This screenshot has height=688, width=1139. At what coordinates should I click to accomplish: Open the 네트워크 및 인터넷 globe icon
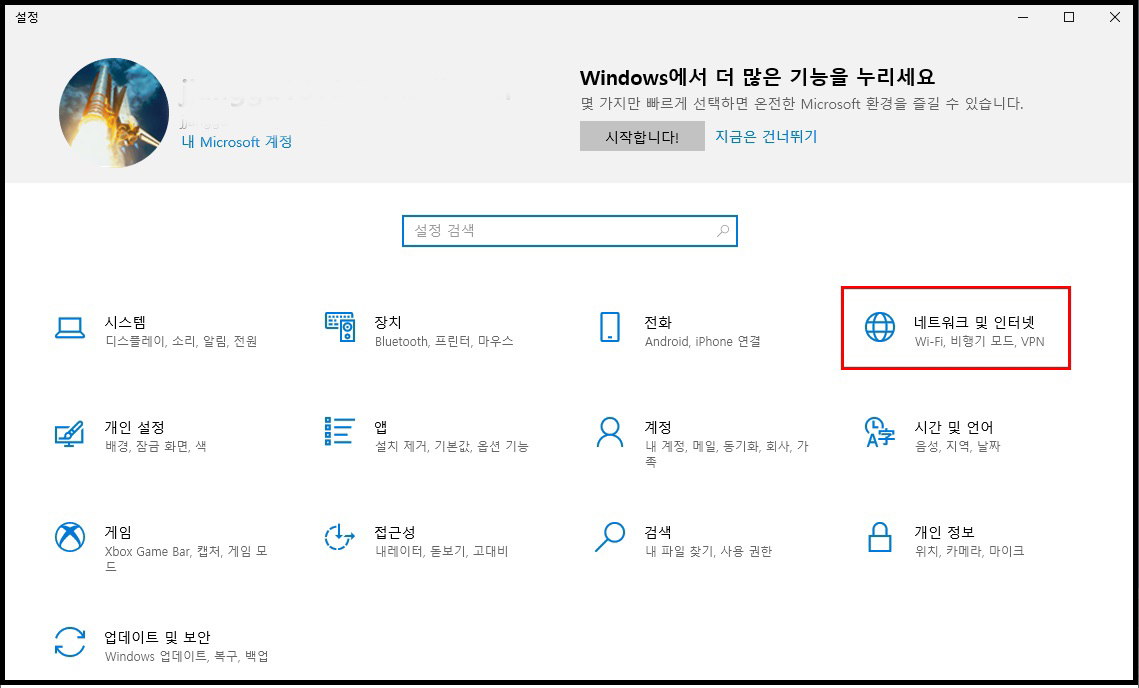click(880, 327)
